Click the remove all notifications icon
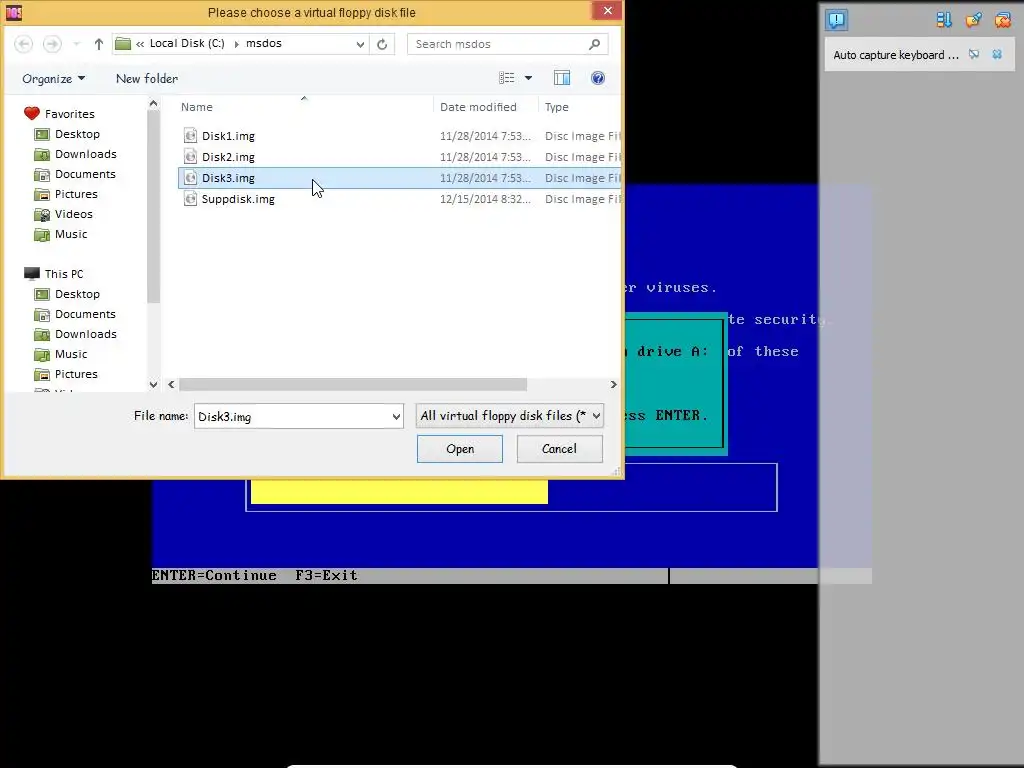The width and height of the screenshot is (1024, 768). pyautogui.click(x=1003, y=20)
